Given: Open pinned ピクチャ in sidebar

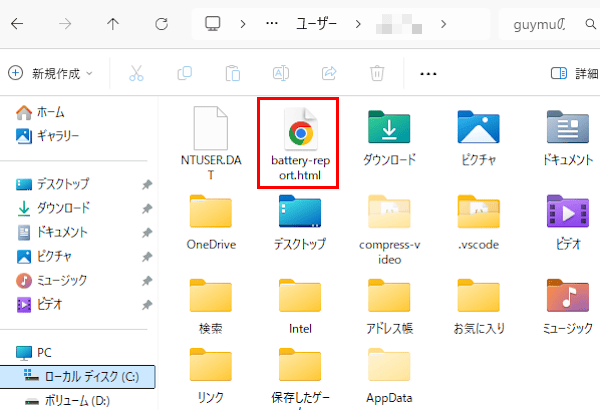Looking at the screenshot, I should pos(44,256).
